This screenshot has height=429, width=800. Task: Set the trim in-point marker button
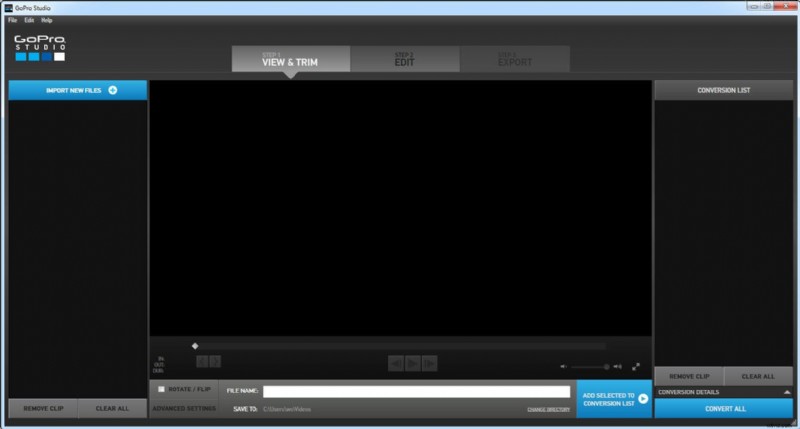click(x=202, y=362)
